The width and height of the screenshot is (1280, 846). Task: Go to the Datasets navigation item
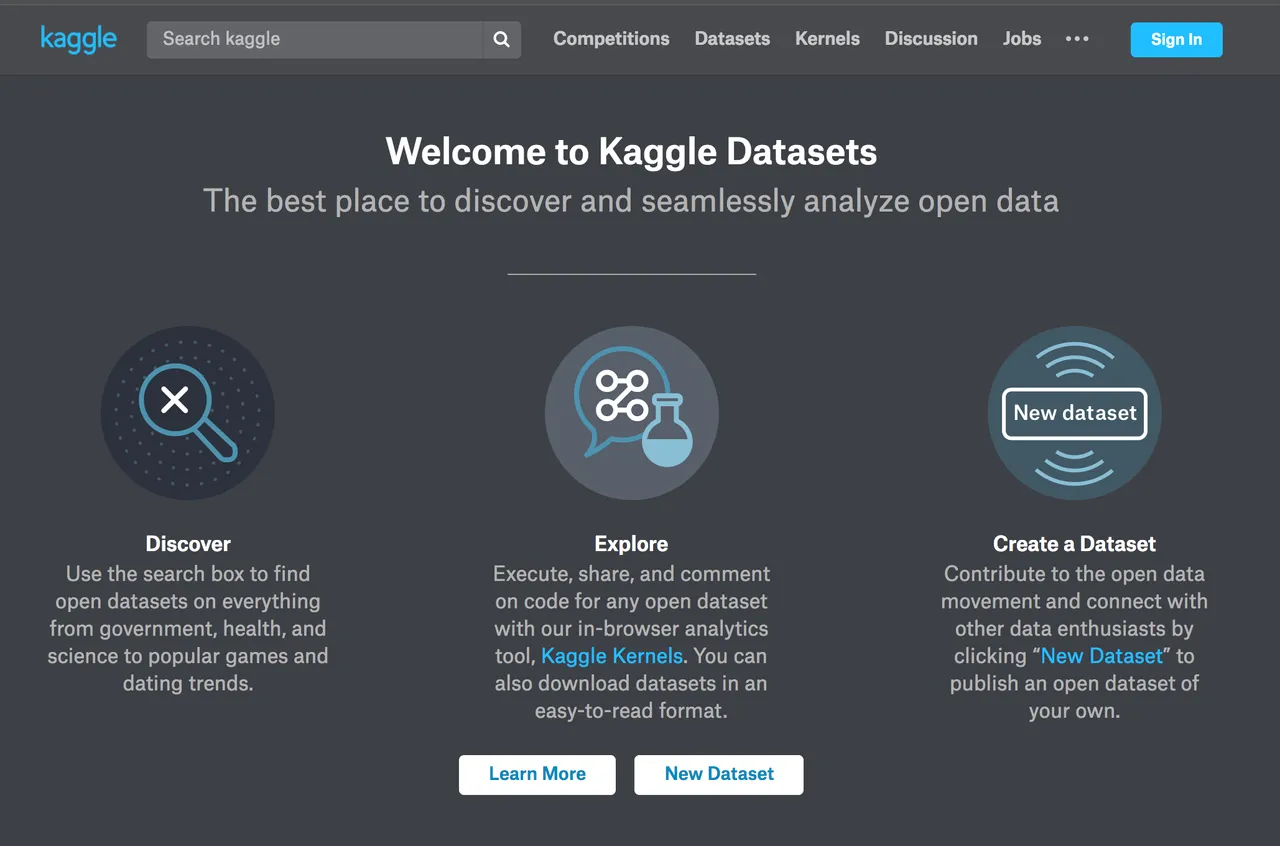point(732,39)
